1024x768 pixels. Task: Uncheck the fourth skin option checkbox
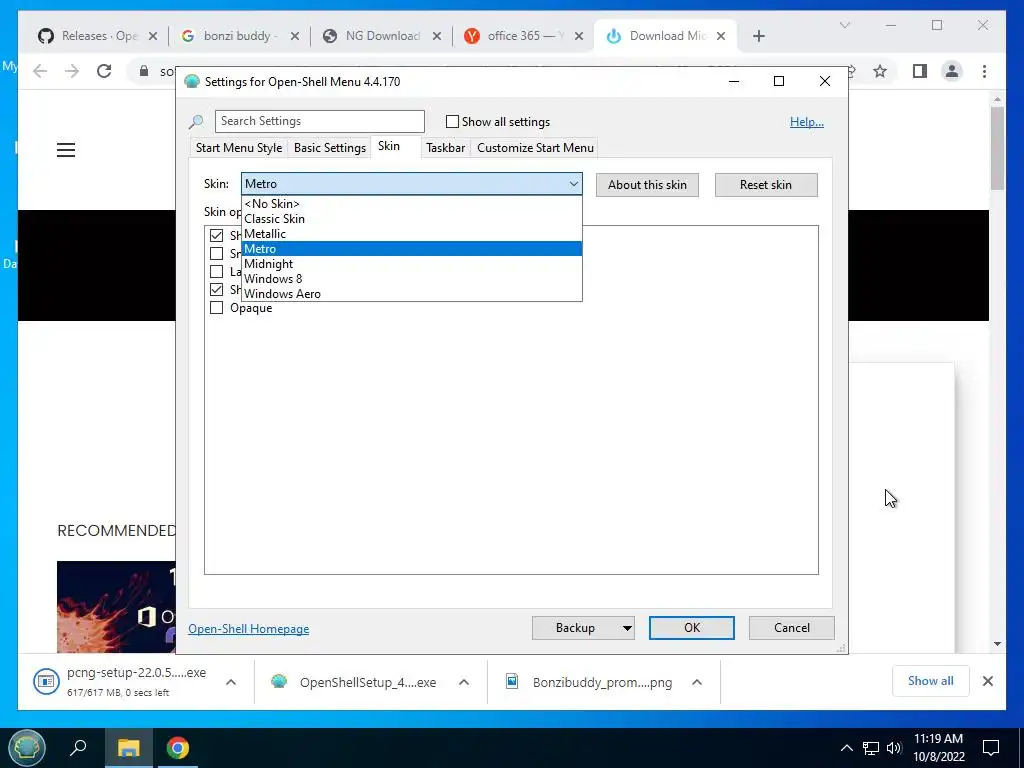216,289
